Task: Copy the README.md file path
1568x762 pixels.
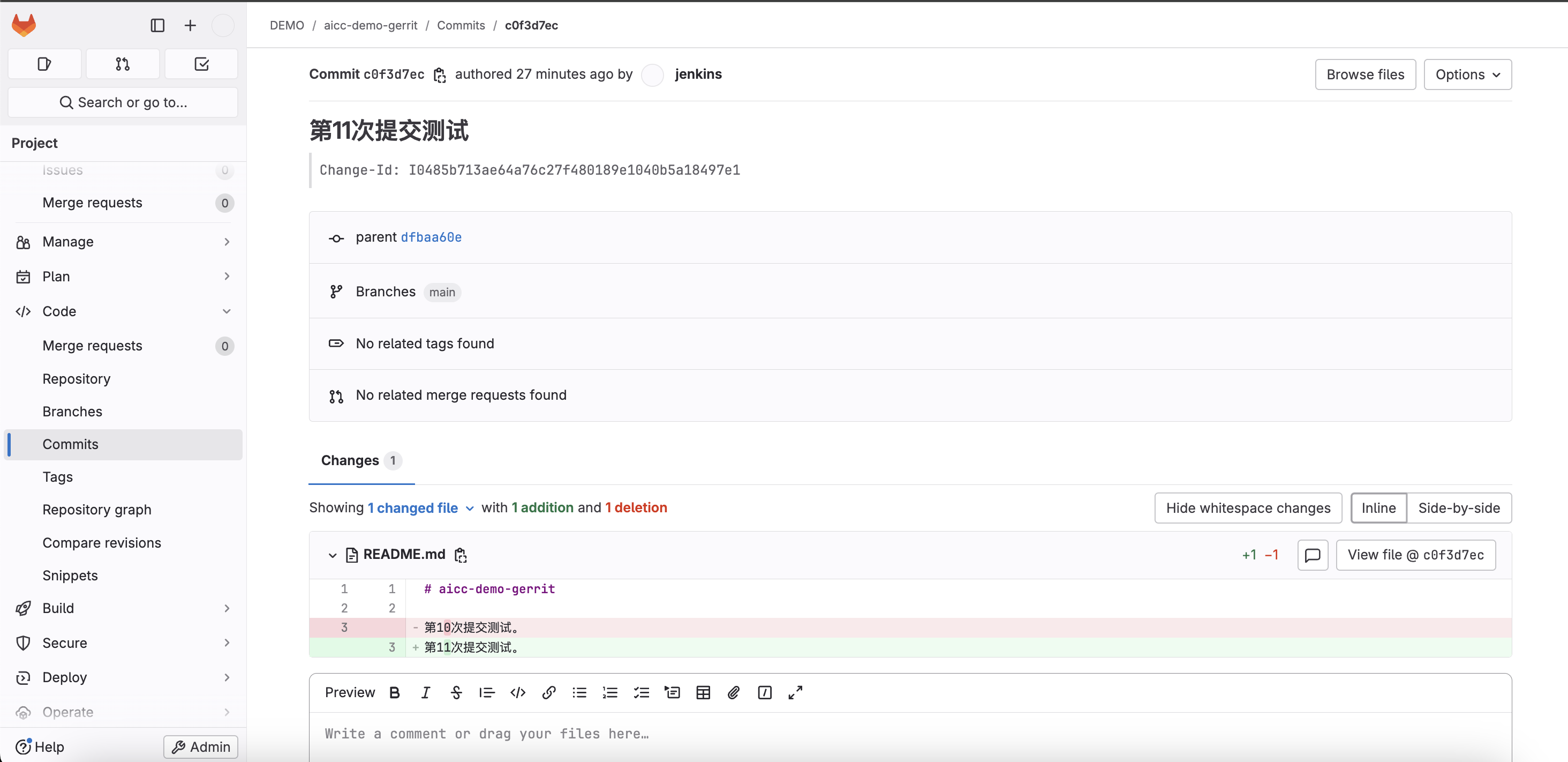Action: point(461,555)
